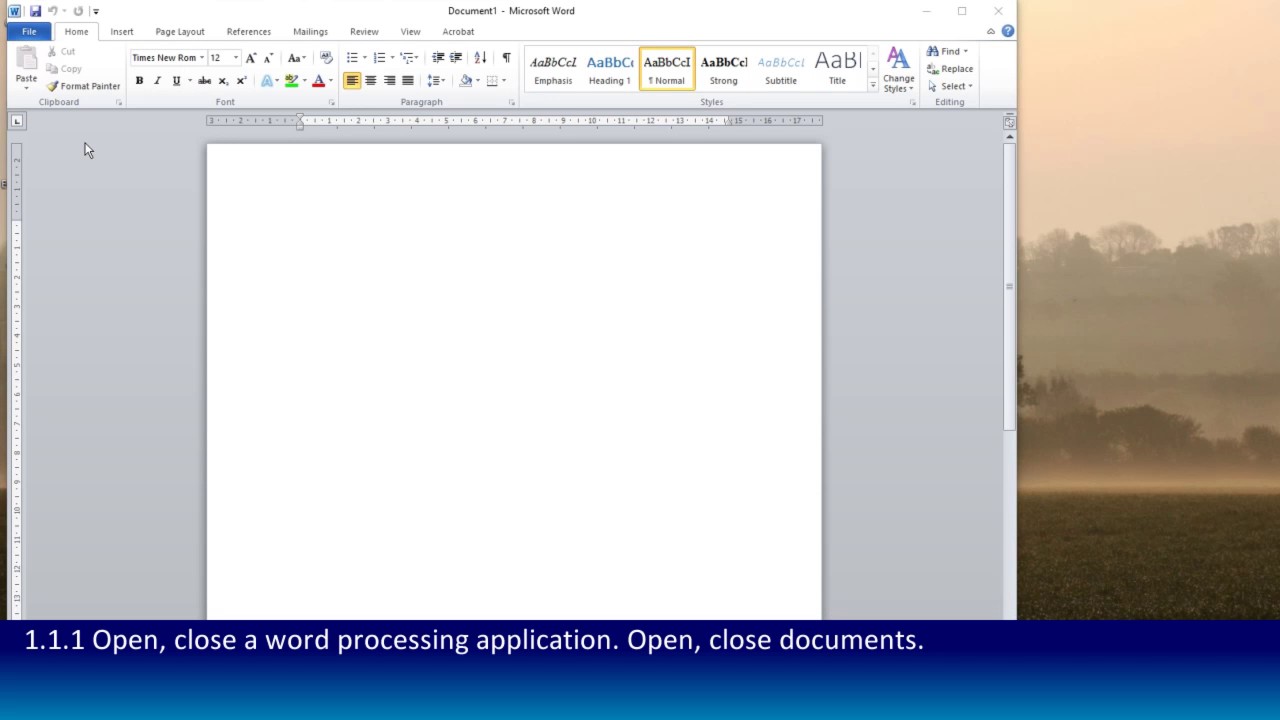Toggle Superscript formatting
This screenshot has width=1280, height=720.
241,81
